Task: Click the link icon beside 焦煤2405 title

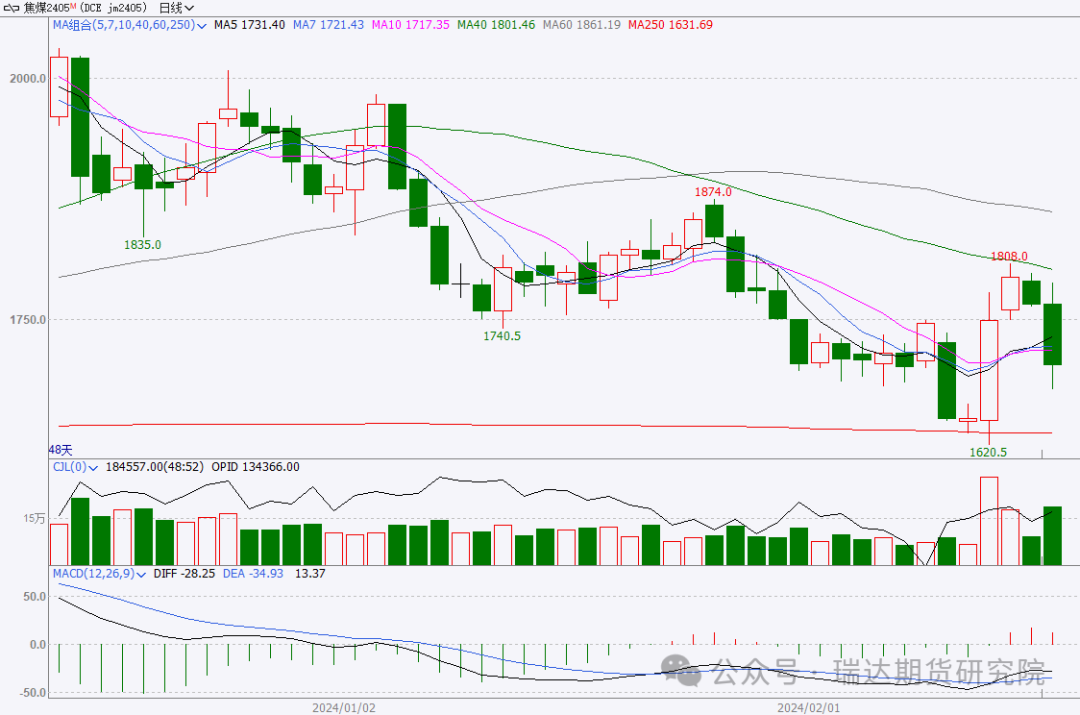Action: [x=12, y=7]
